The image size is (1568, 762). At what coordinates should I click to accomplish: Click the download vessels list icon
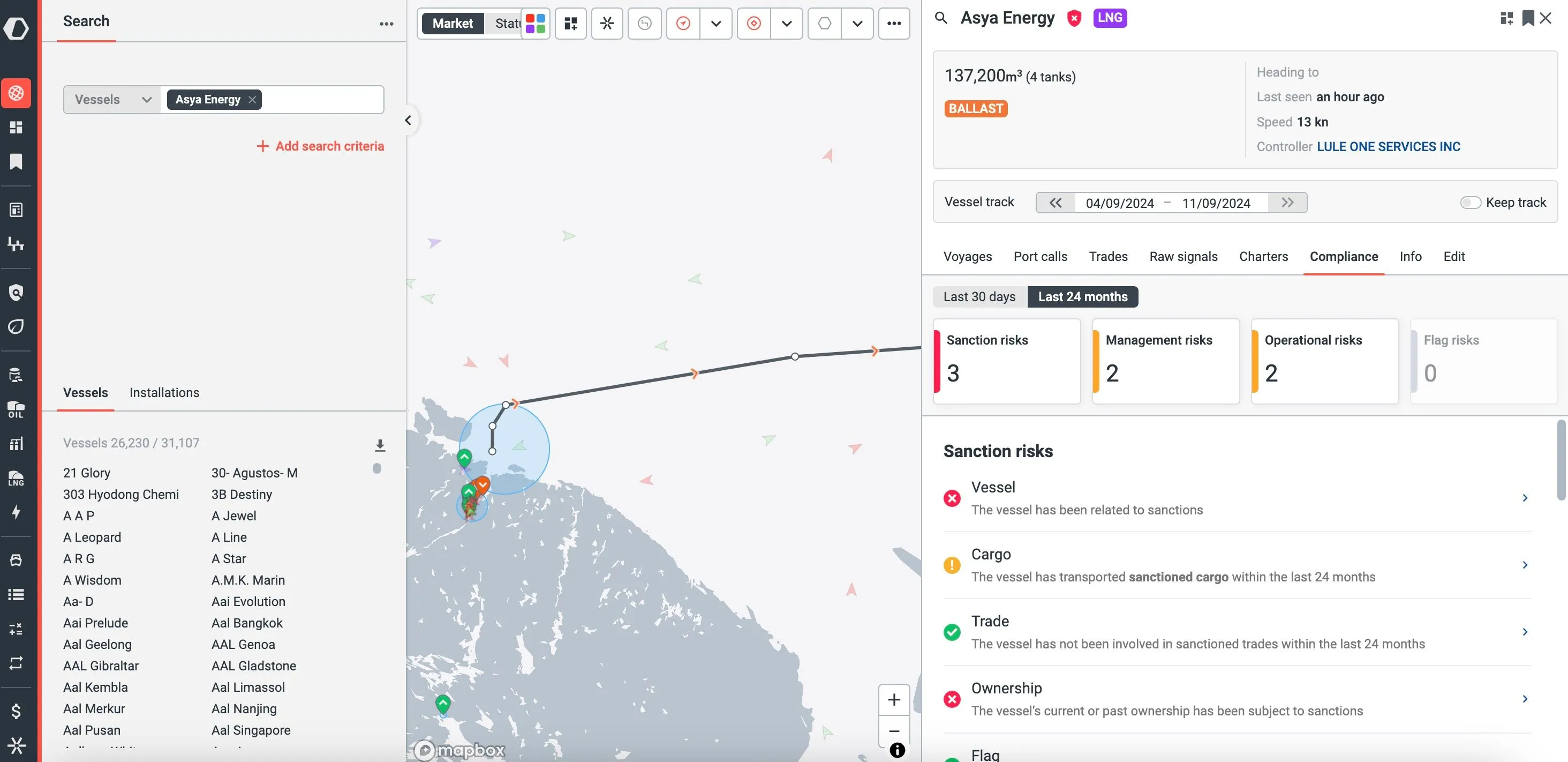380,445
